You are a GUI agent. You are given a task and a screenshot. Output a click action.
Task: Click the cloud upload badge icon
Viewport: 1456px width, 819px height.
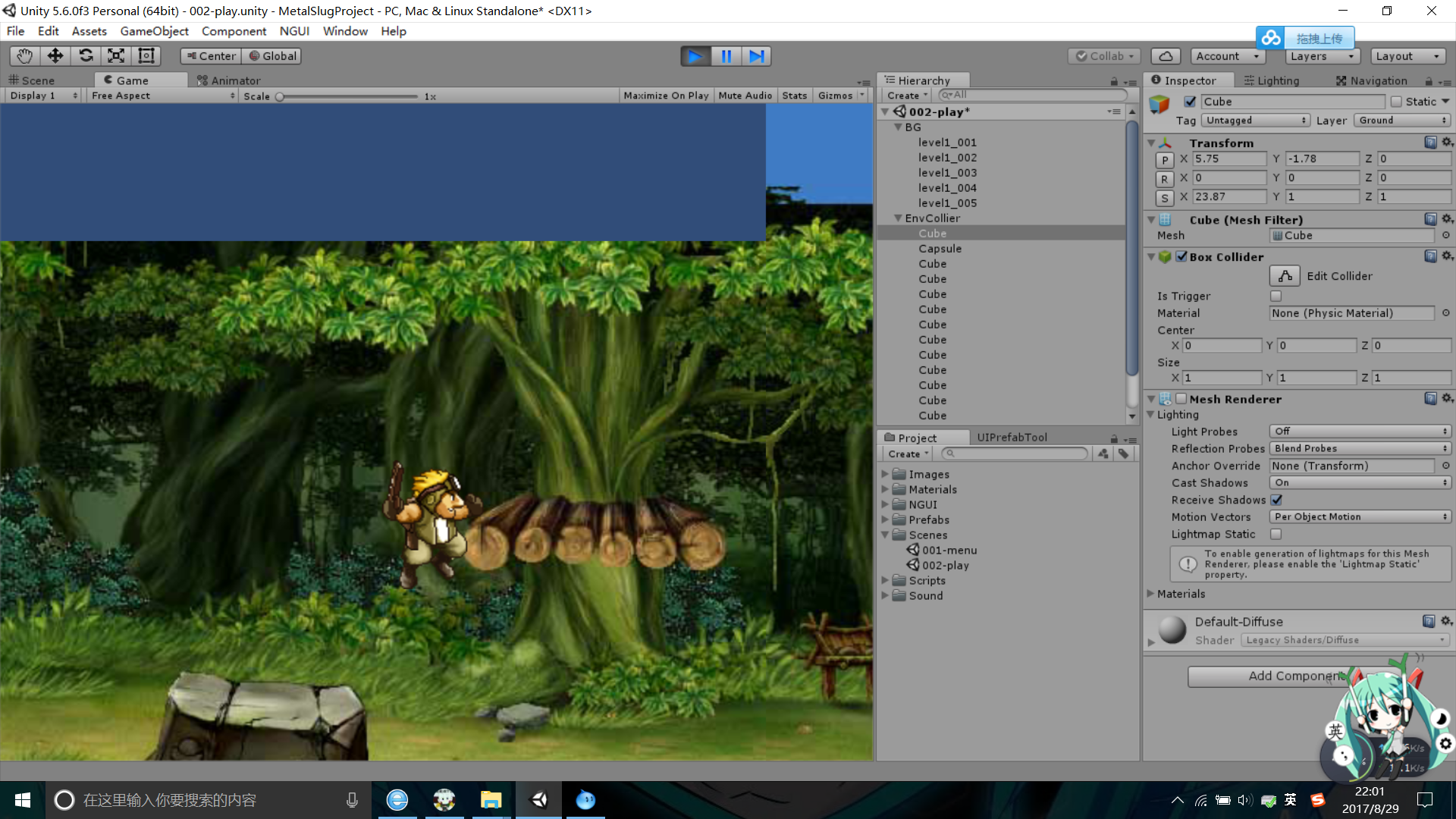tap(1272, 38)
